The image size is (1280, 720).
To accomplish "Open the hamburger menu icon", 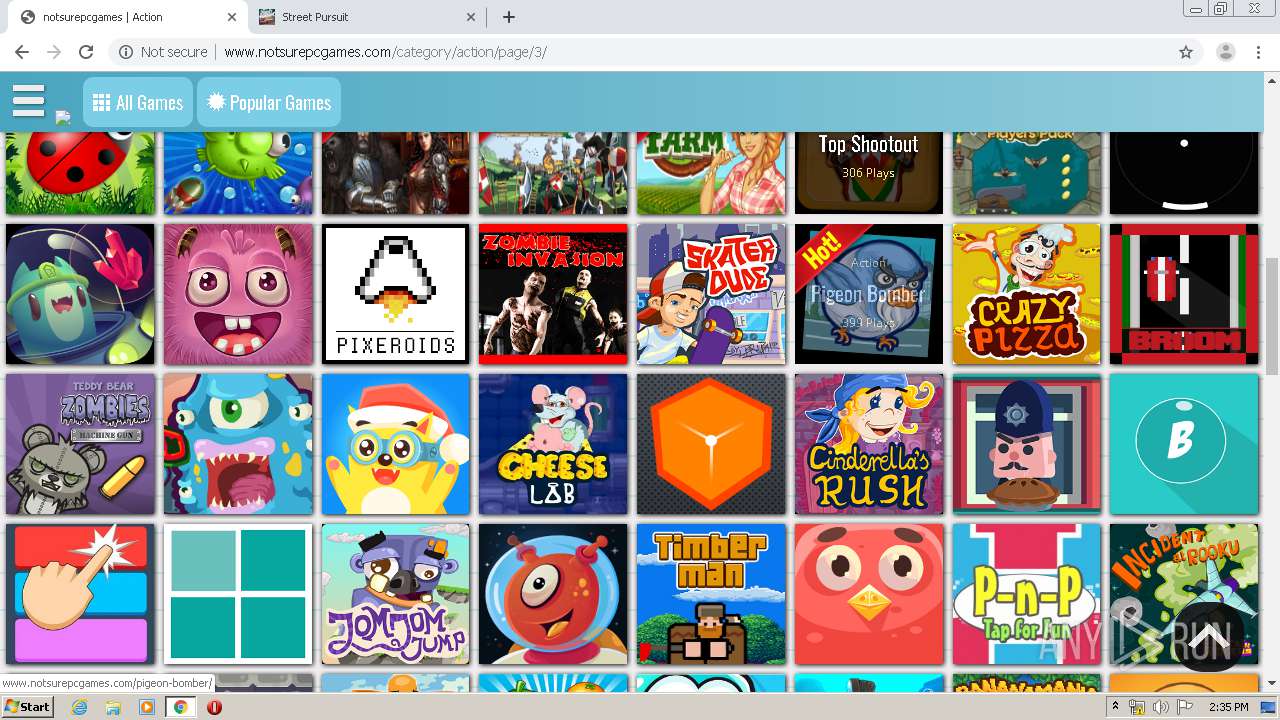I will (x=28, y=101).
